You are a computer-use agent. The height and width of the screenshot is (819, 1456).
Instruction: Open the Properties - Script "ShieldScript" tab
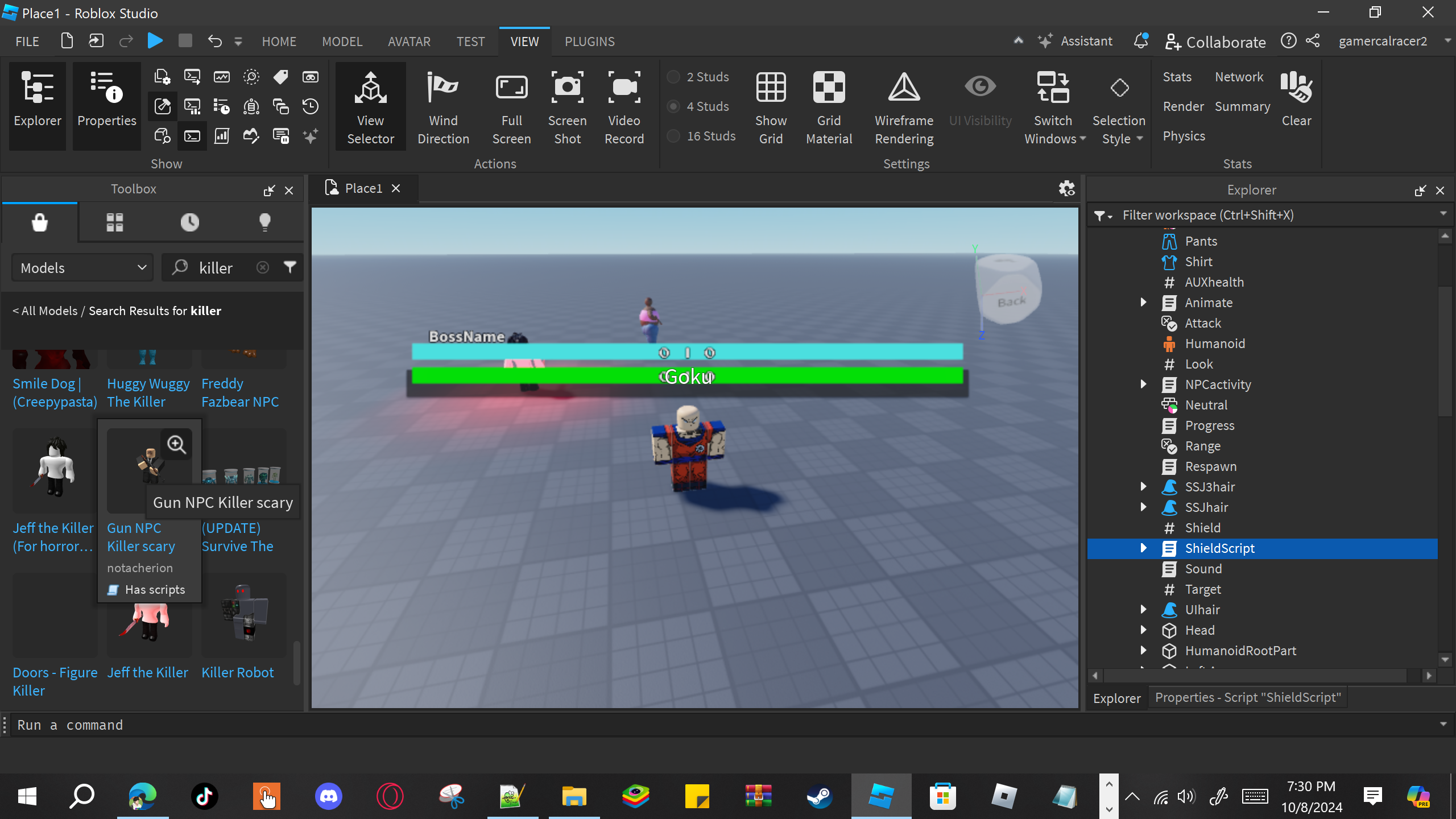pos(1248,697)
